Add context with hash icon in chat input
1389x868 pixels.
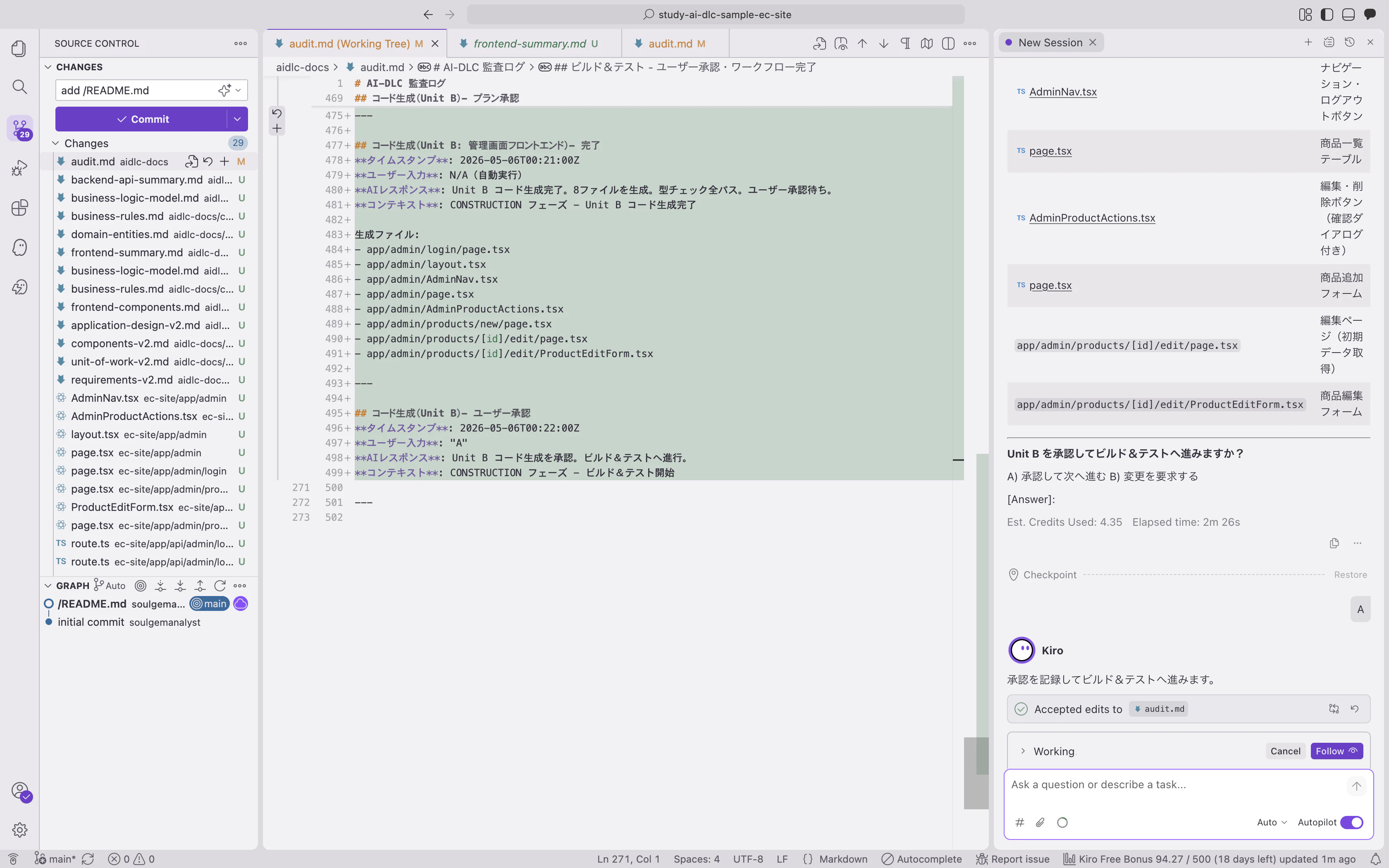(1020, 823)
